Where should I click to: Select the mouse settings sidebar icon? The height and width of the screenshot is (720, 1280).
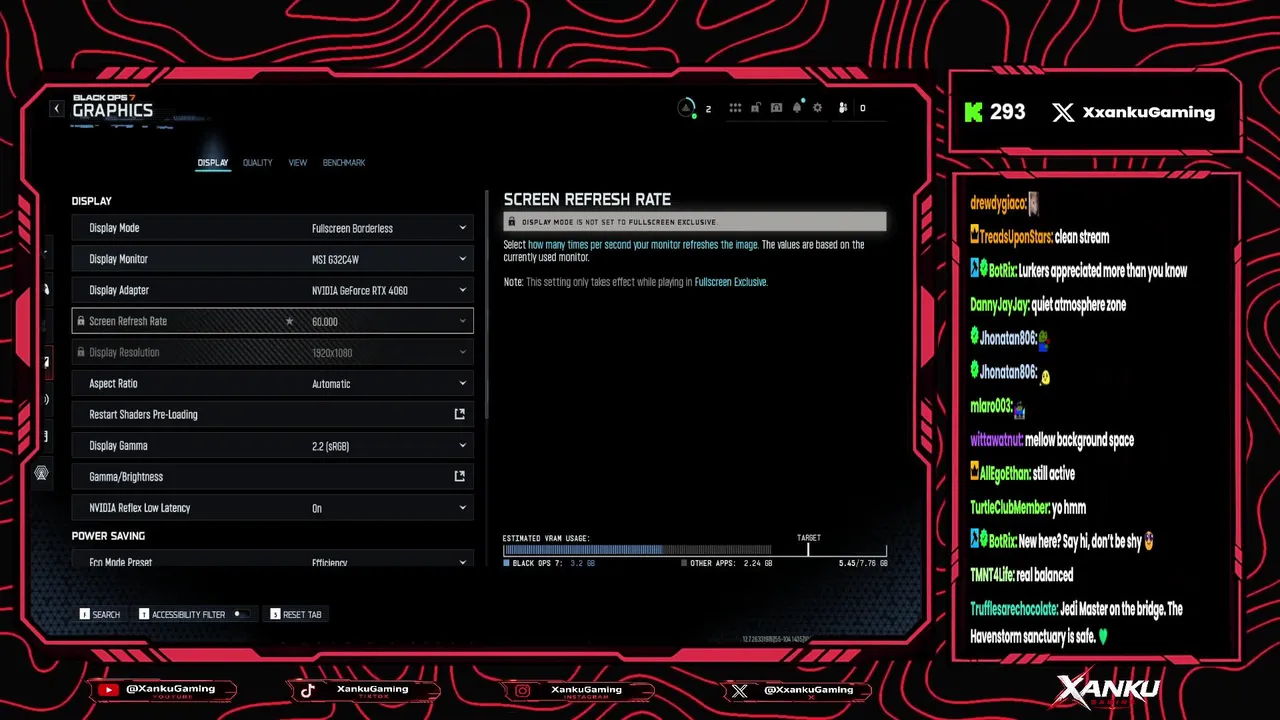(45, 289)
